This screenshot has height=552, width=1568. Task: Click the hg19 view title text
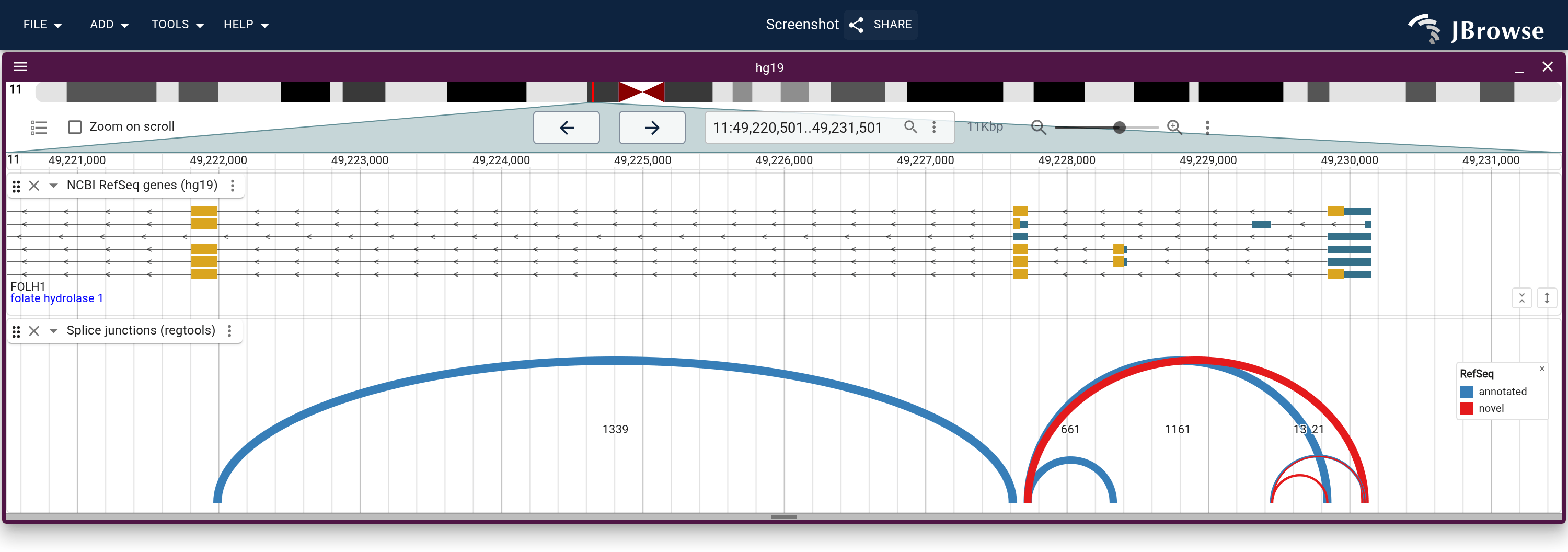769,67
